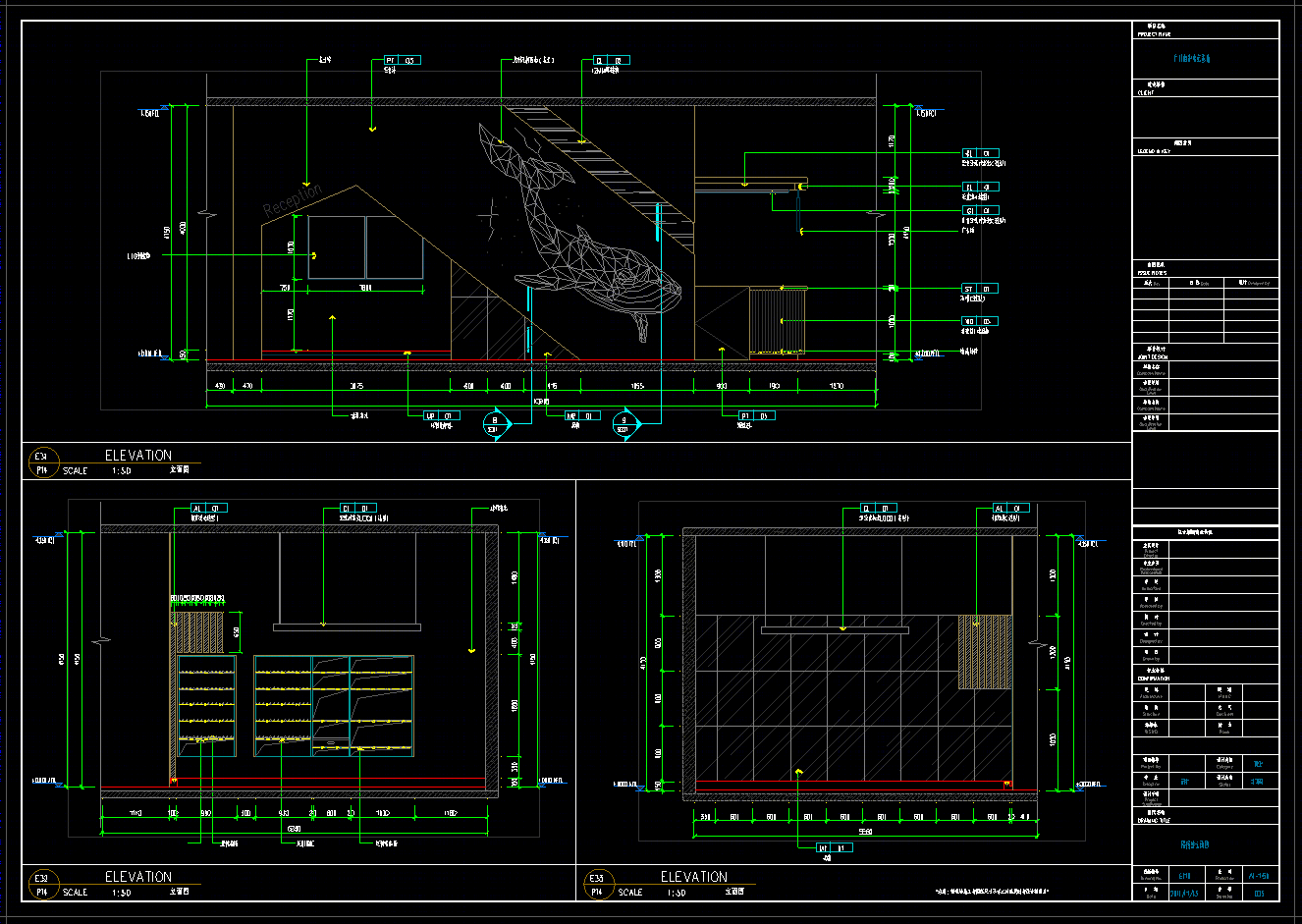Select the suspended light bar in the E35 elevation
1302x924 pixels.
(x=835, y=630)
